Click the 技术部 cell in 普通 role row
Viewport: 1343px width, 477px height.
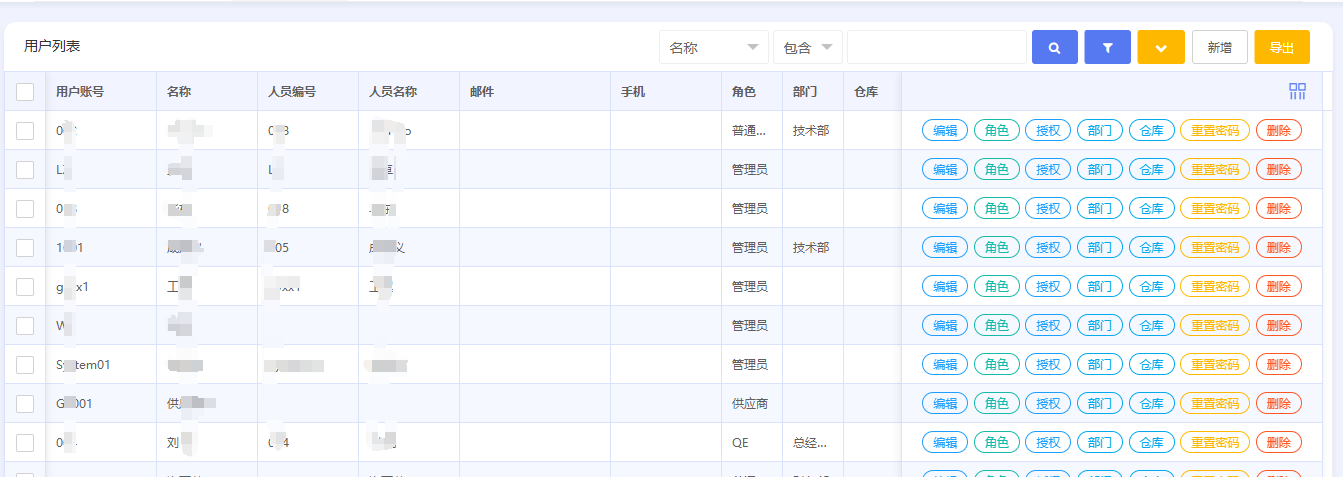(811, 130)
